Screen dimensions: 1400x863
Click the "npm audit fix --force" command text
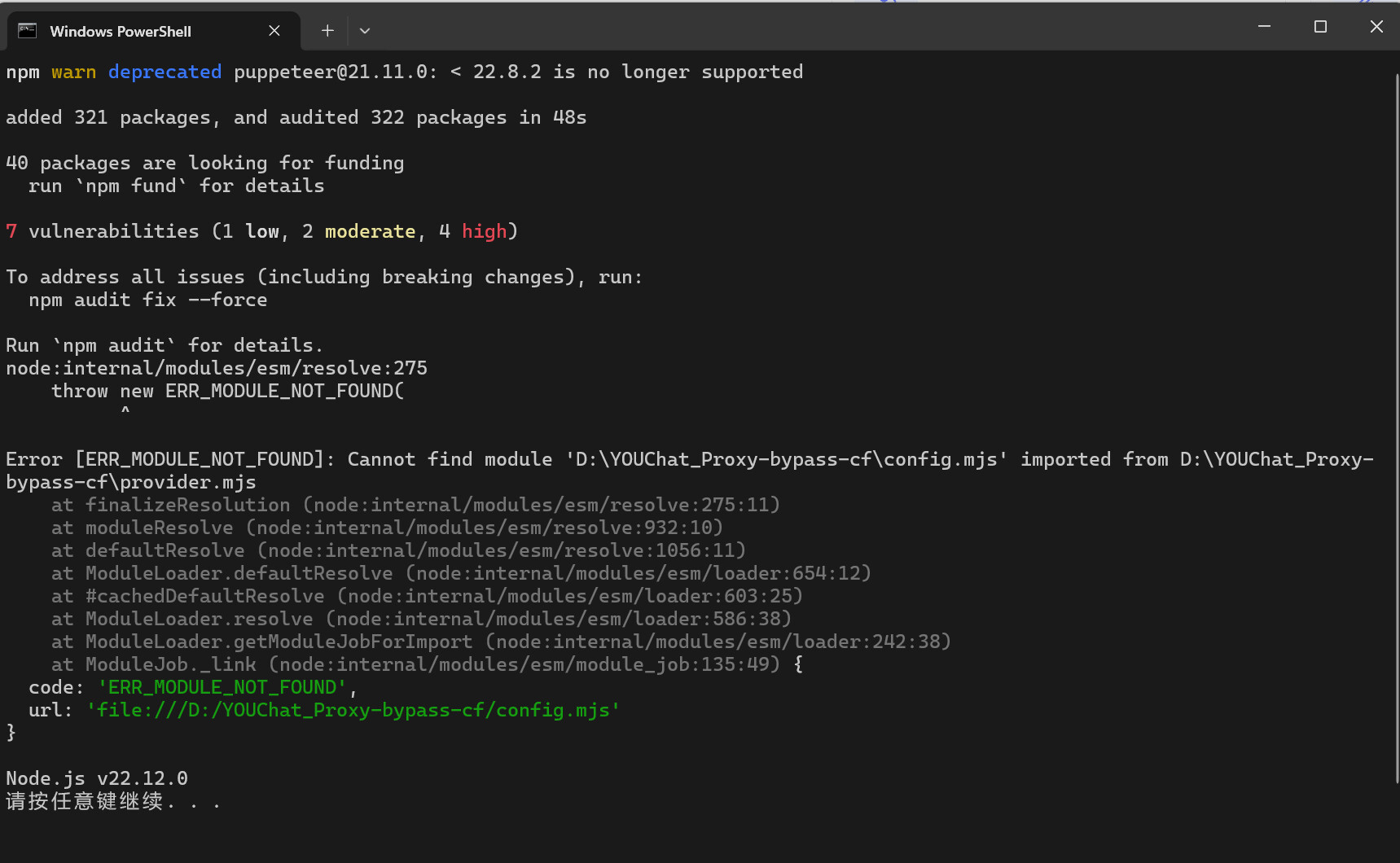147,300
